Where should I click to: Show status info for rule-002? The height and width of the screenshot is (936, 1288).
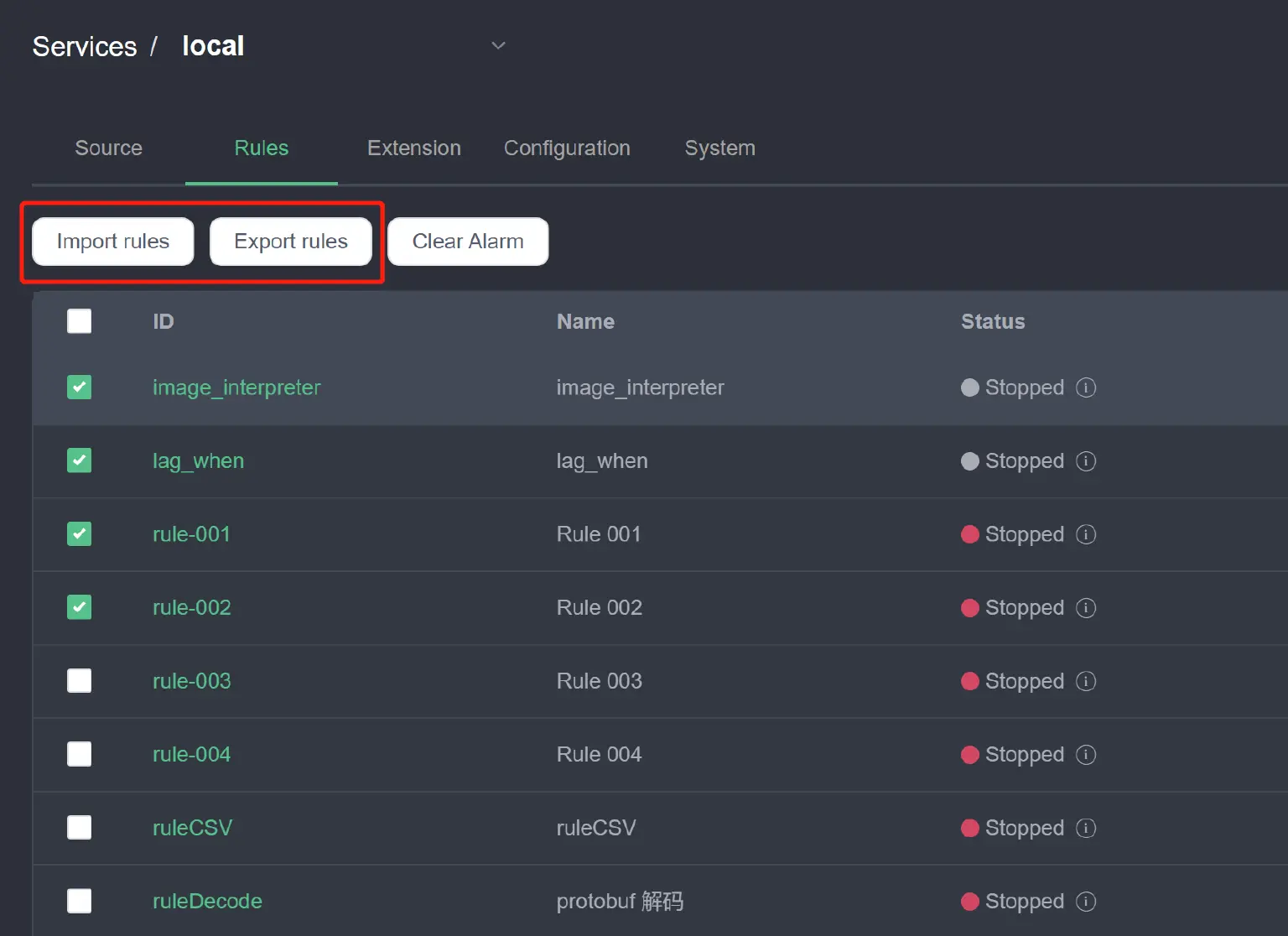[x=1086, y=608]
